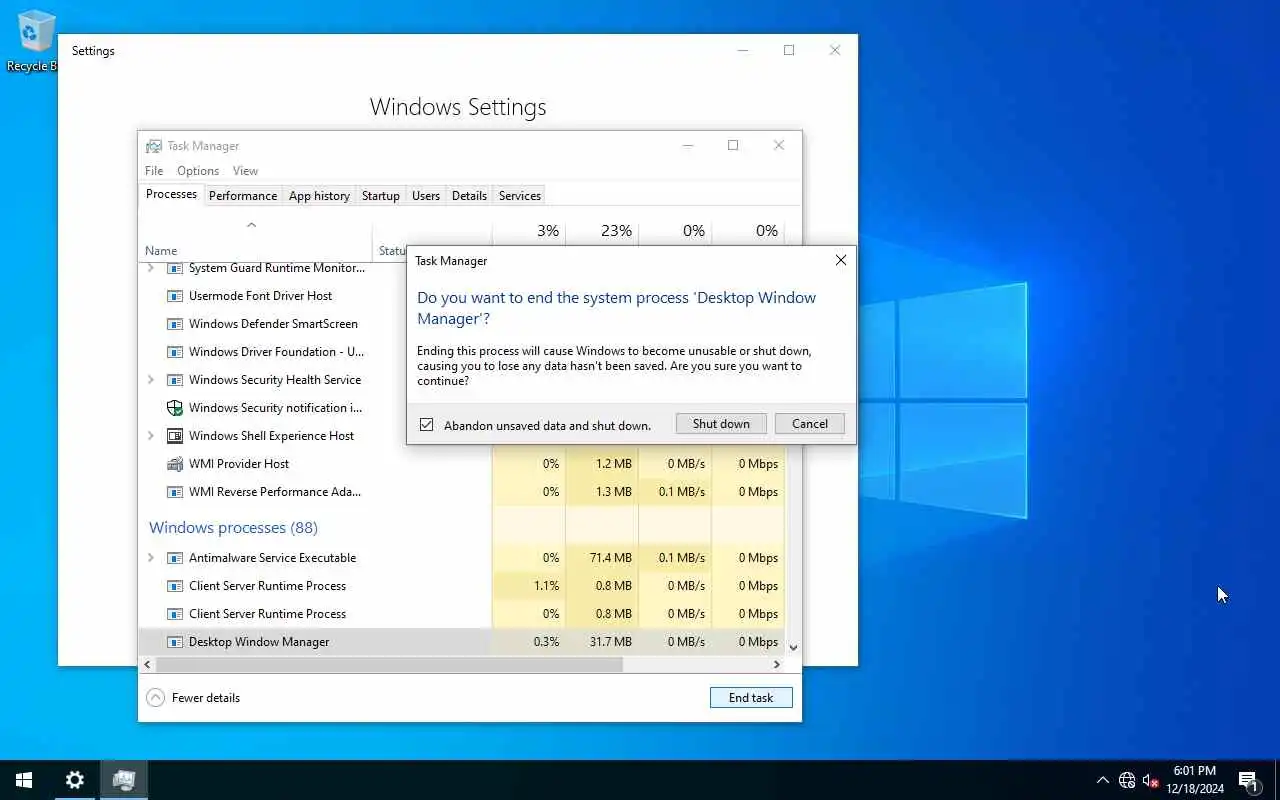Click the Task Manager title bar icon
Image resolution: width=1280 pixels, height=800 pixels.
(x=154, y=146)
